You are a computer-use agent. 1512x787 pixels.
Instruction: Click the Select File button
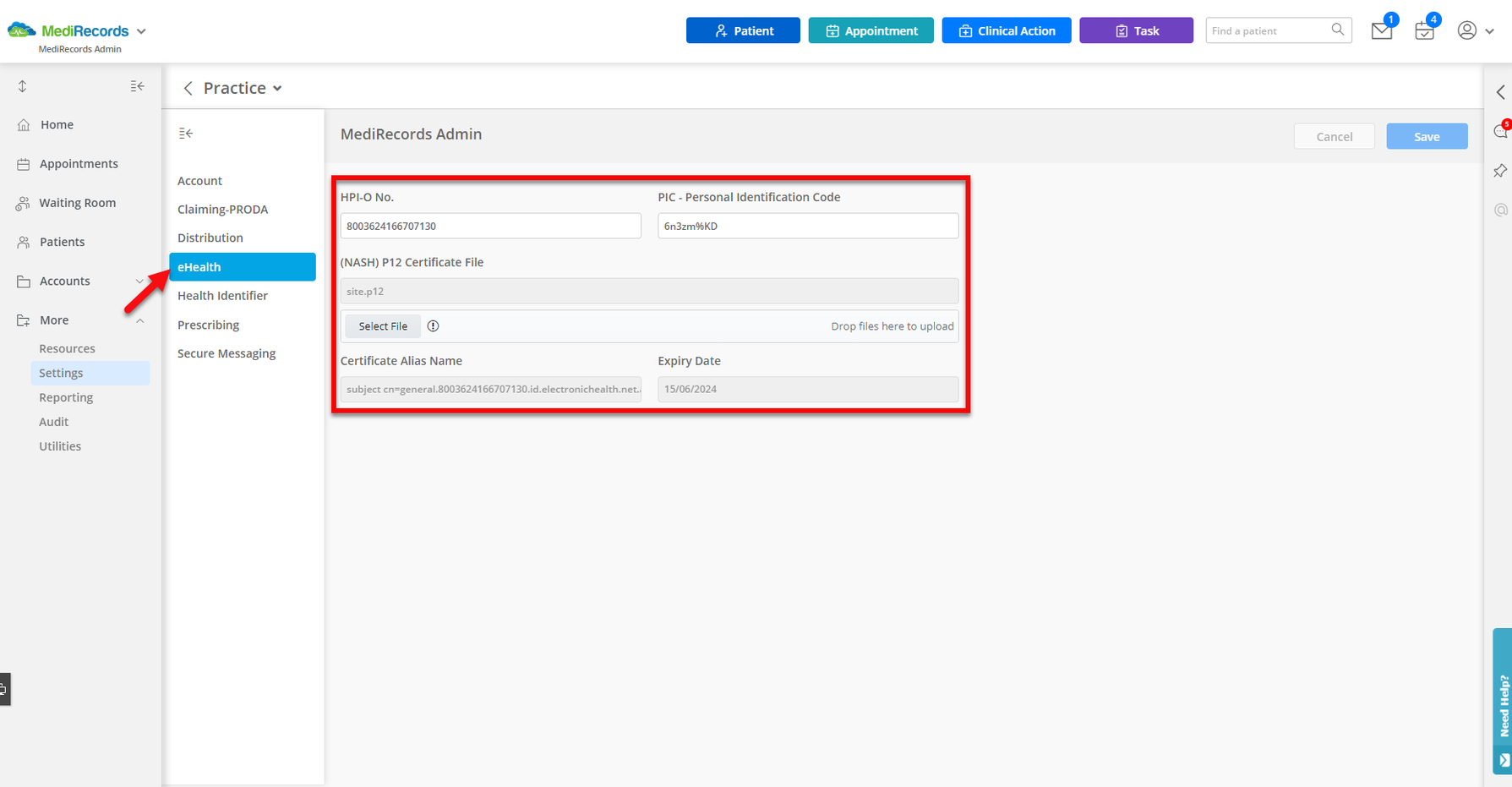coord(383,326)
